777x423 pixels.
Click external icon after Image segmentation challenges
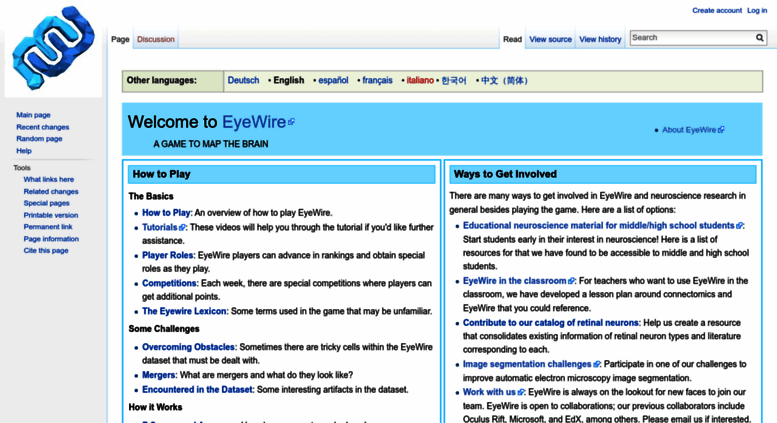596,365
